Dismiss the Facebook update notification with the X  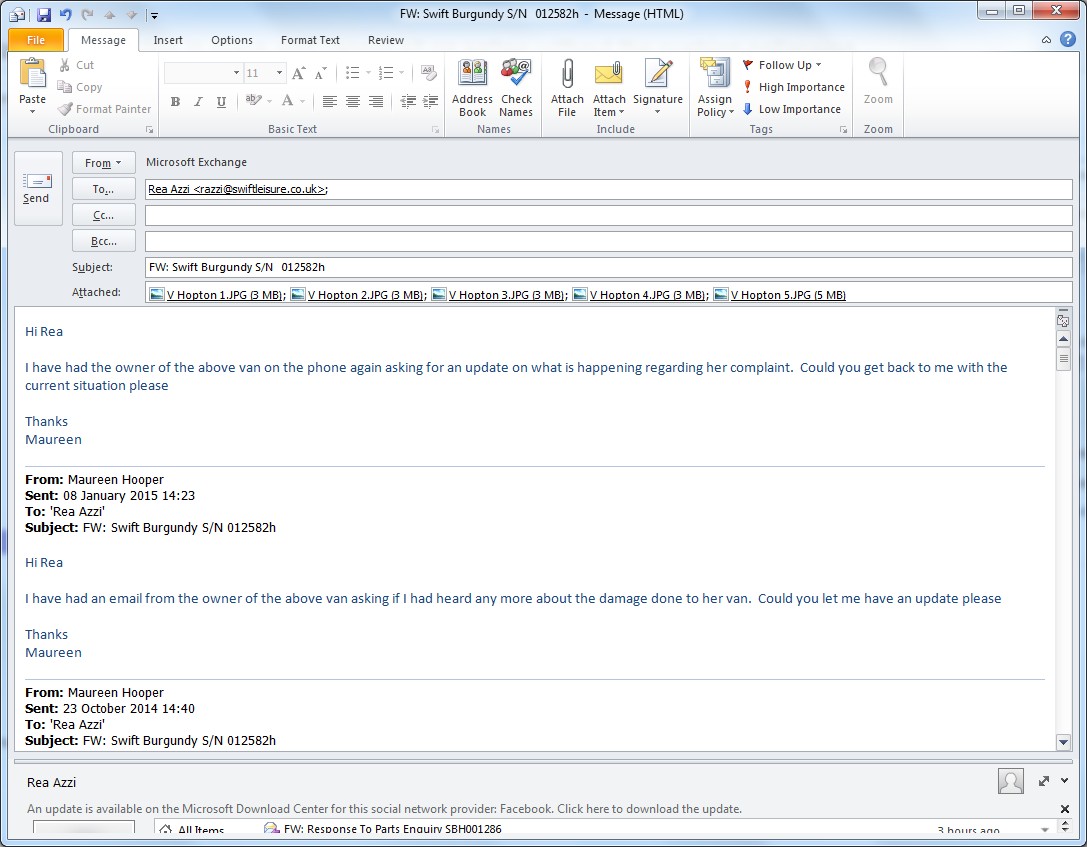(x=1065, y=809)
